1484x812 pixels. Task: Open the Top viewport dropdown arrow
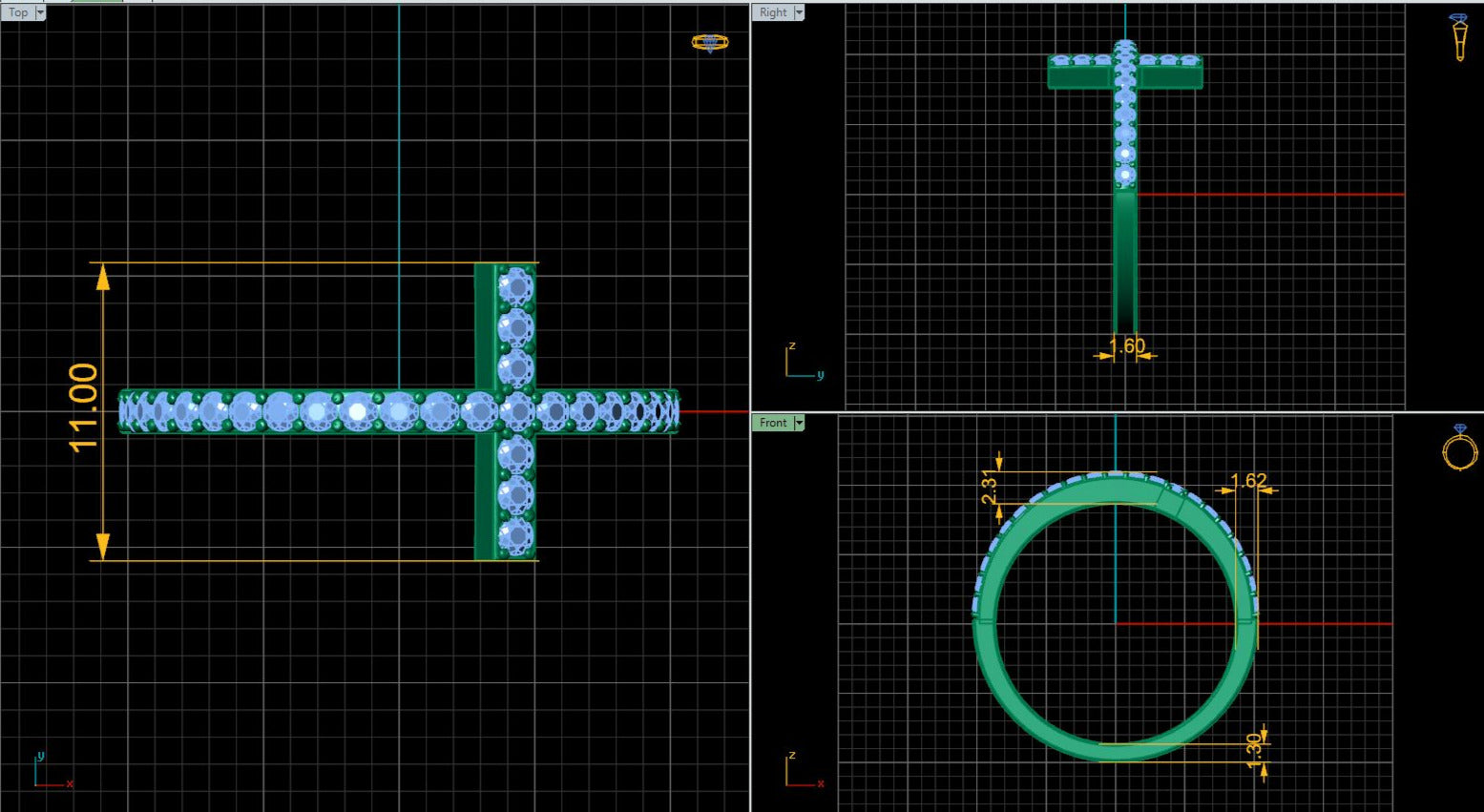[x=40, y=12]
